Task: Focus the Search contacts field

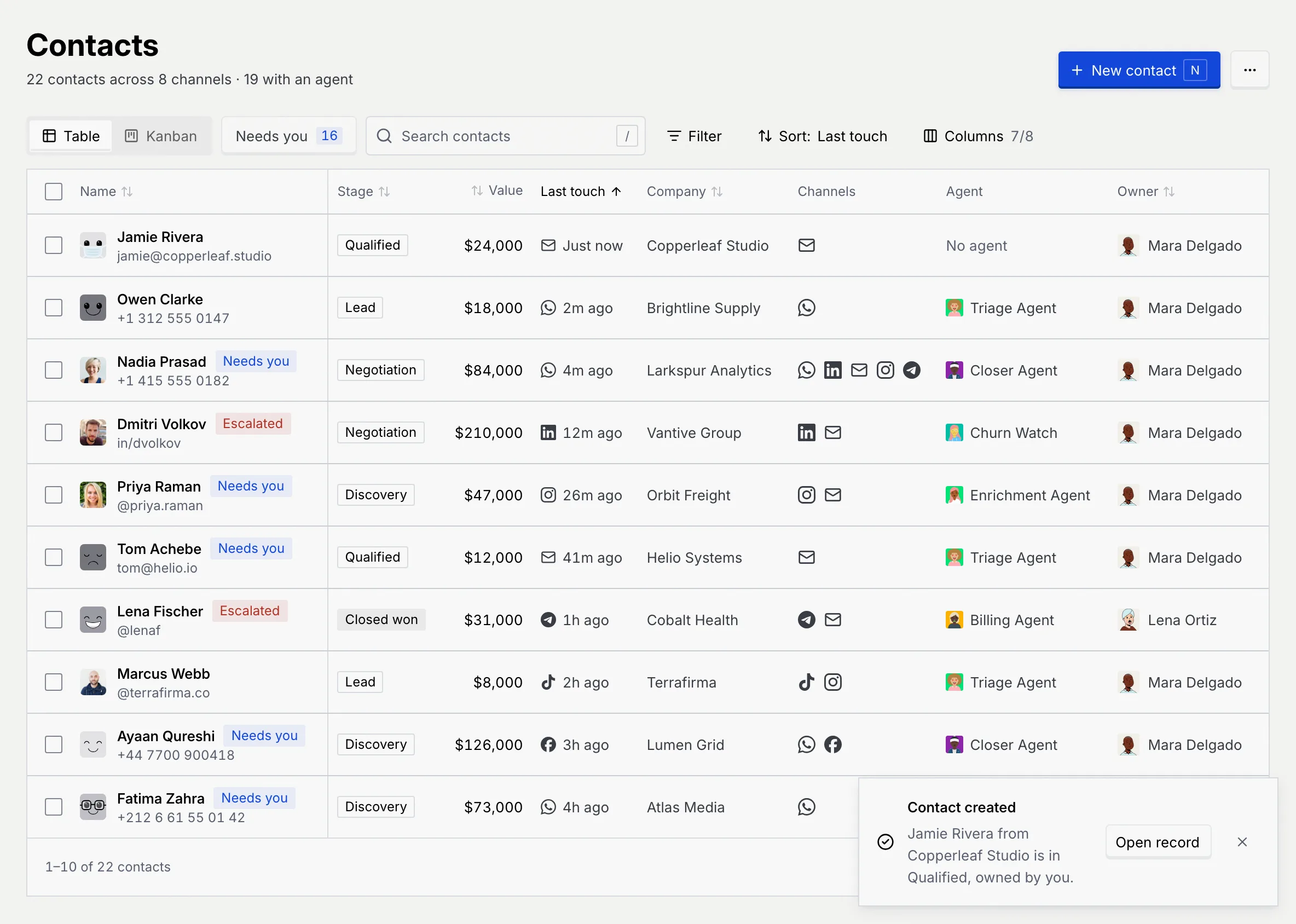Action: [505, 136]
